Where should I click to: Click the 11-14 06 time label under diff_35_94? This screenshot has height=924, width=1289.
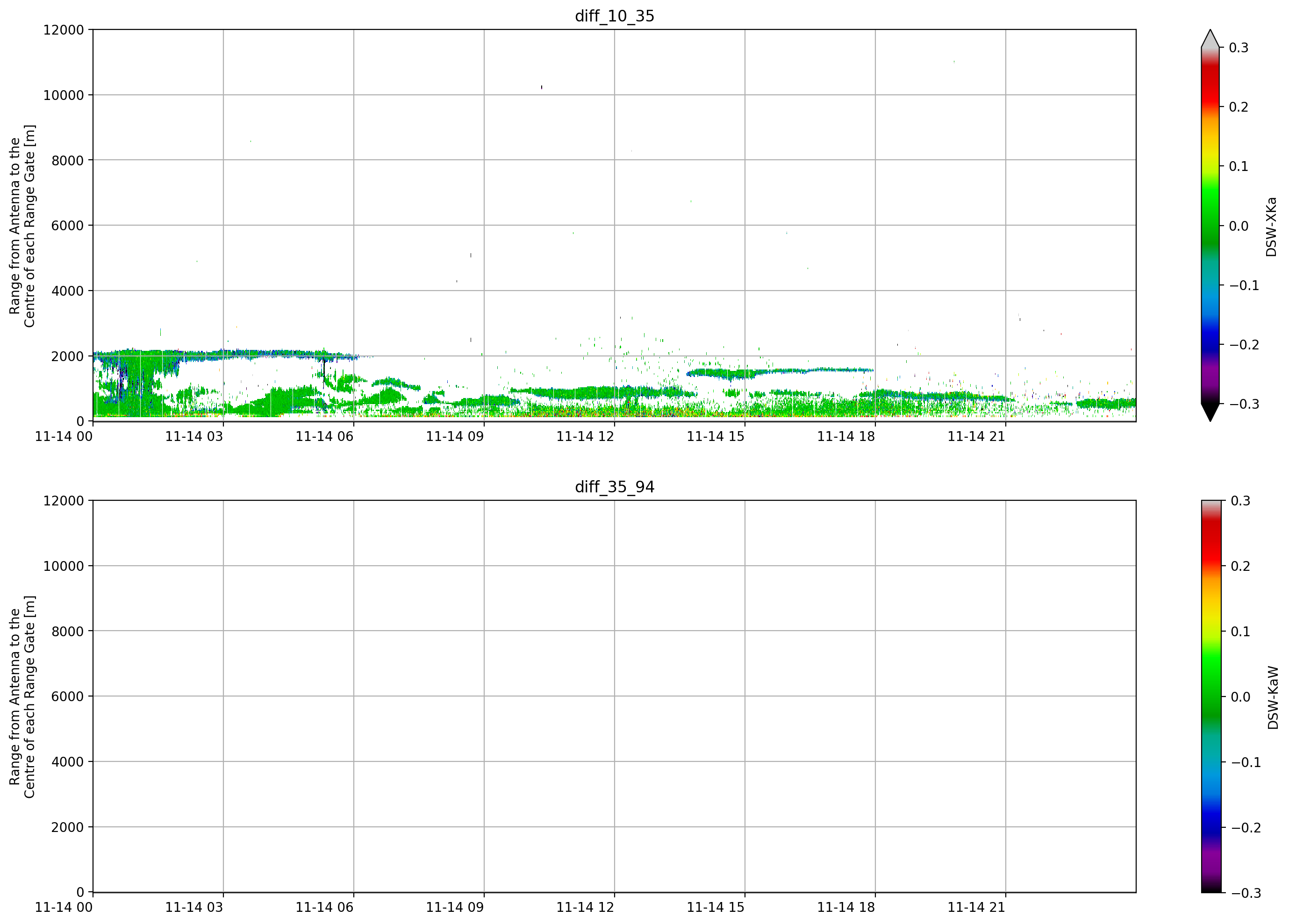324,907
